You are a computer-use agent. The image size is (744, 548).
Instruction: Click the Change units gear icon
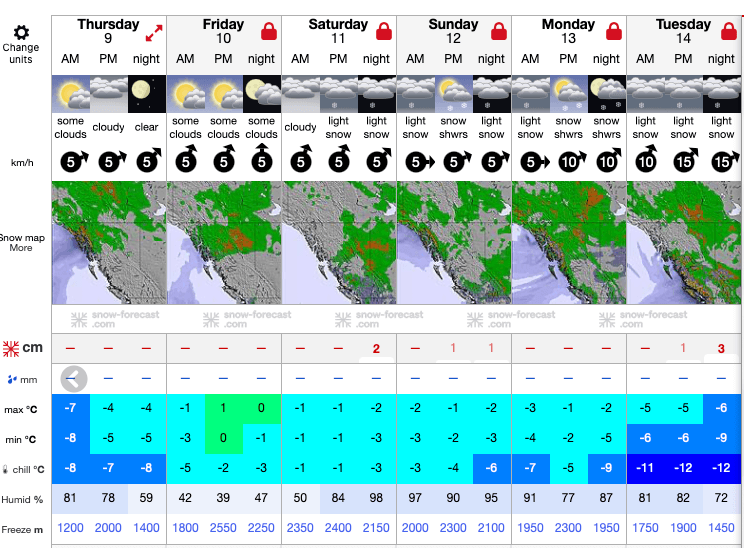[21, 33]
